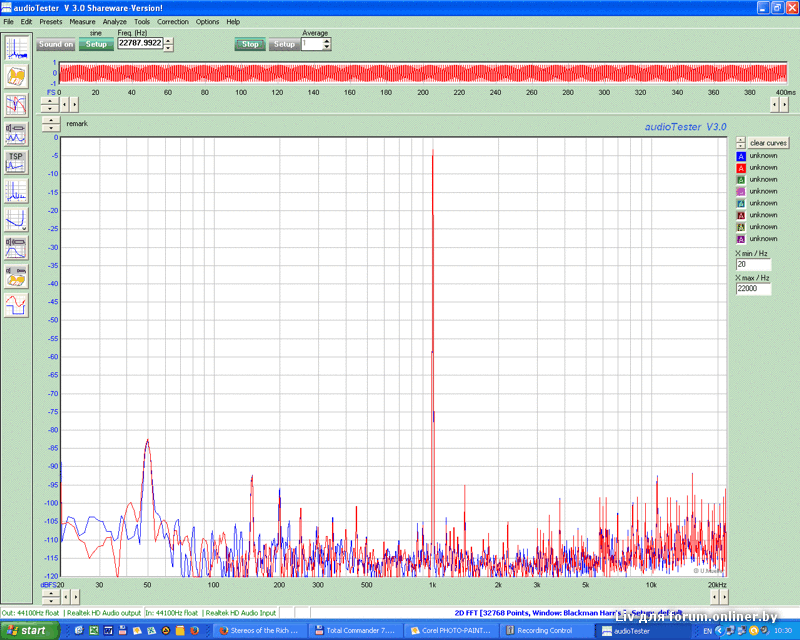This screenshot has width=800, height=640.
Task: Click the Sound on button
Action: pyautogui.click(x=56, y=44)
